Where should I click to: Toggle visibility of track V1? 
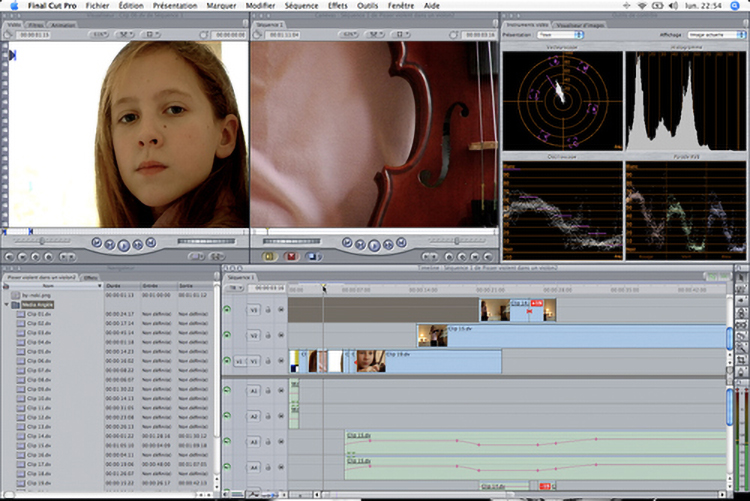coord(227,361)
